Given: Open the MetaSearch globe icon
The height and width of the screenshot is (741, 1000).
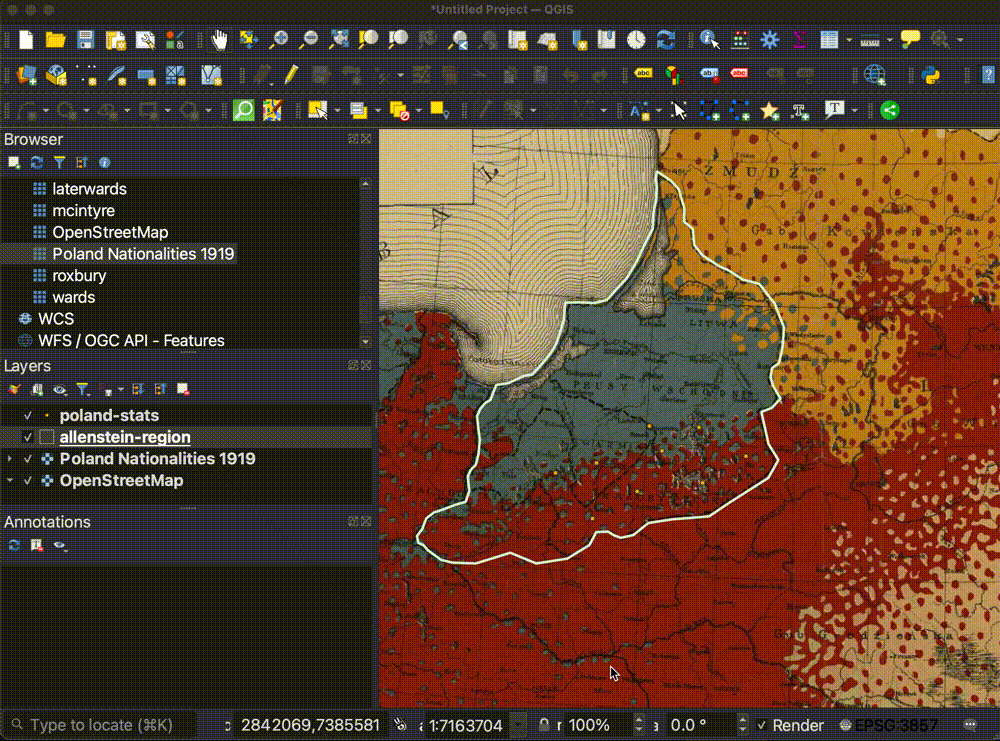Looking at the screenshot, I should [x=875, y=75].
